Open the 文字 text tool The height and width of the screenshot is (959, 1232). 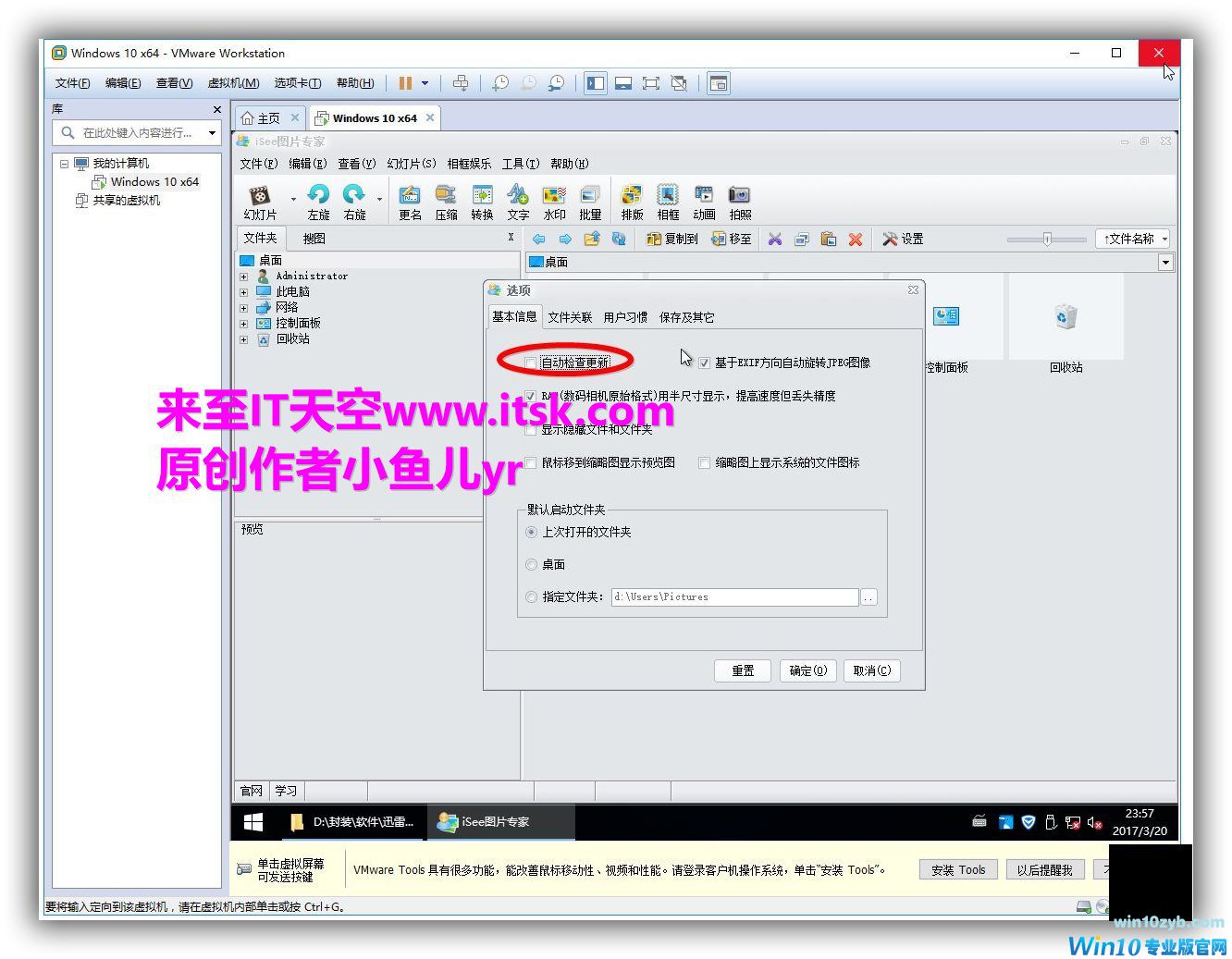click(x=518, y=202)
